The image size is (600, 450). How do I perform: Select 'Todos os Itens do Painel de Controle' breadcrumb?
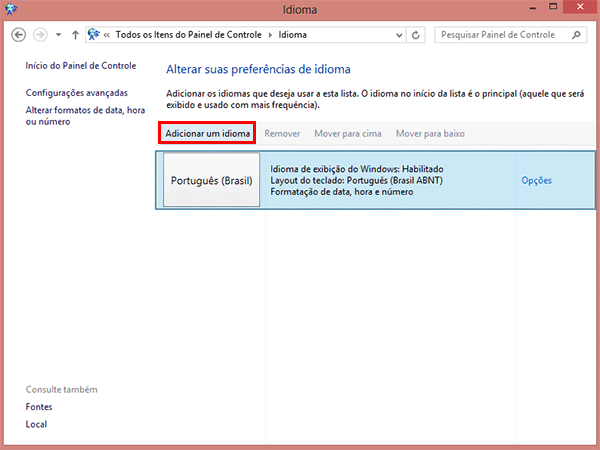tap(189, 35)
